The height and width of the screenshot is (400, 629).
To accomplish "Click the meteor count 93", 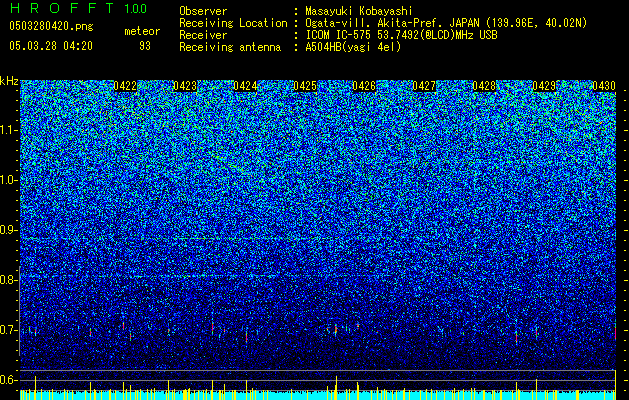I will pyautogui.click(x=145, y=46).
